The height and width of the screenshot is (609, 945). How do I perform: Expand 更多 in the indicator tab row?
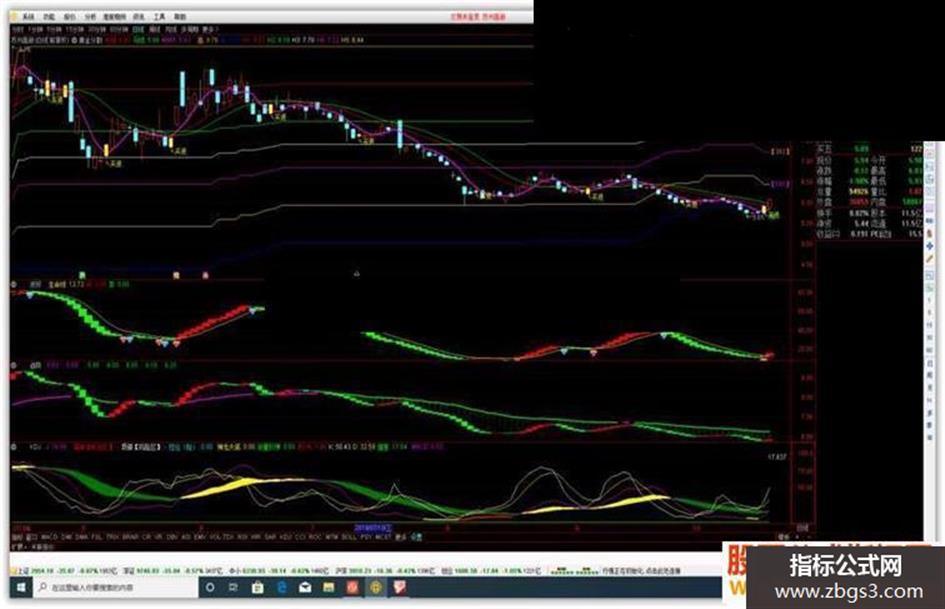[x=401, y=536]
